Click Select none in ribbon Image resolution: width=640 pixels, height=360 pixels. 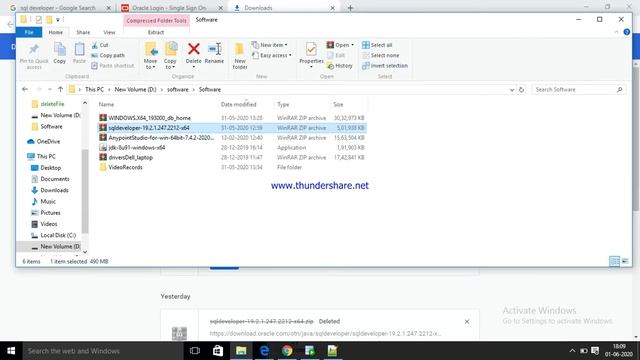tap(380, 55)
